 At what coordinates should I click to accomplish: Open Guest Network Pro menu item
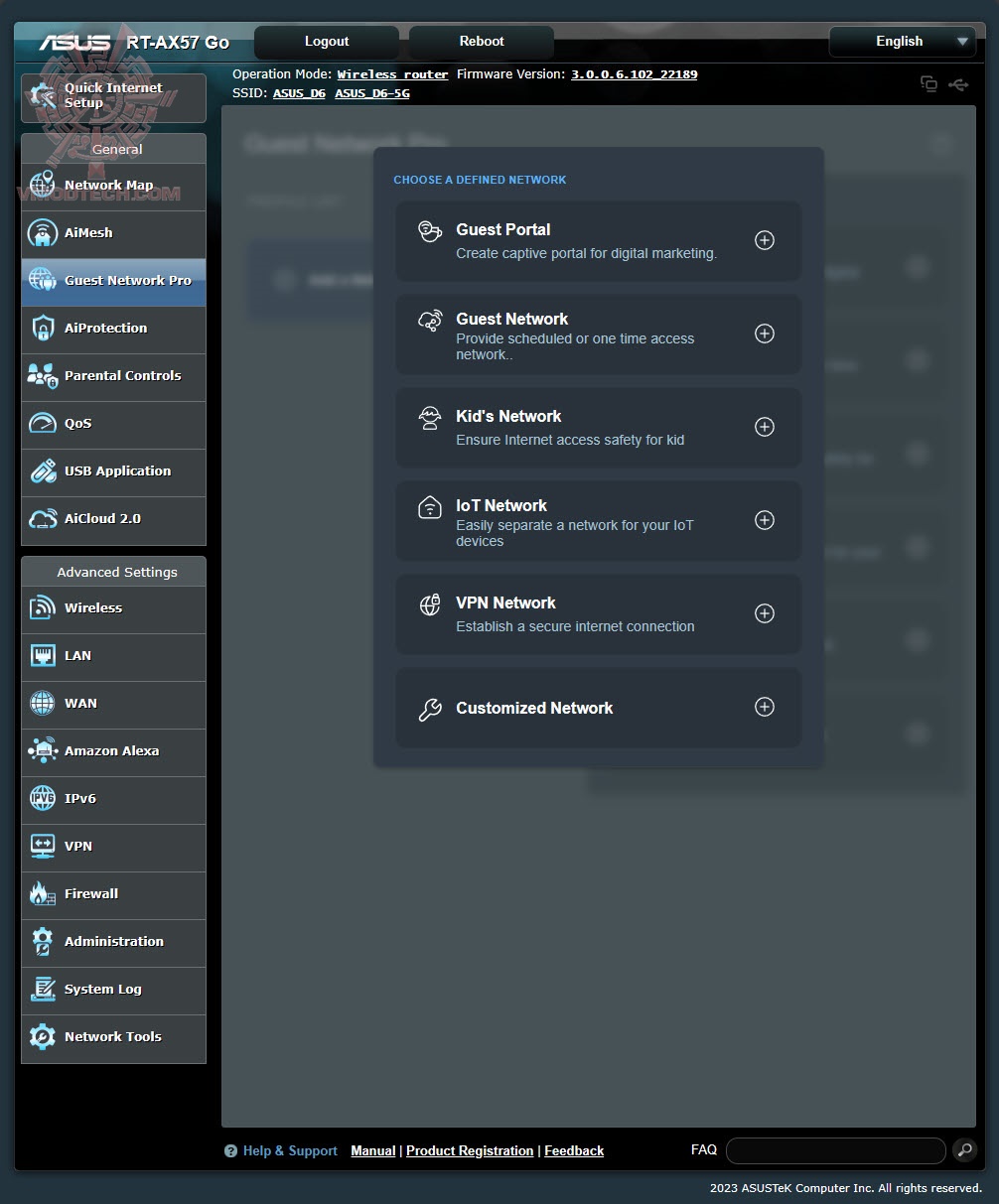[113, 282]
